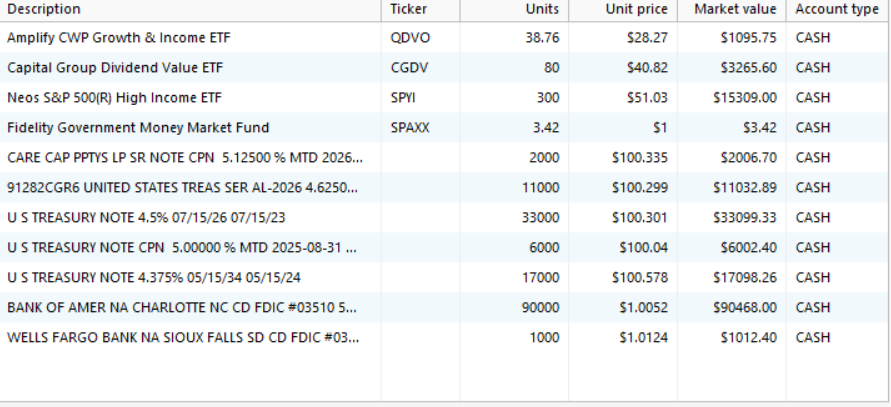
Task: Sort by the Market value column header
Action: point(732,10)
